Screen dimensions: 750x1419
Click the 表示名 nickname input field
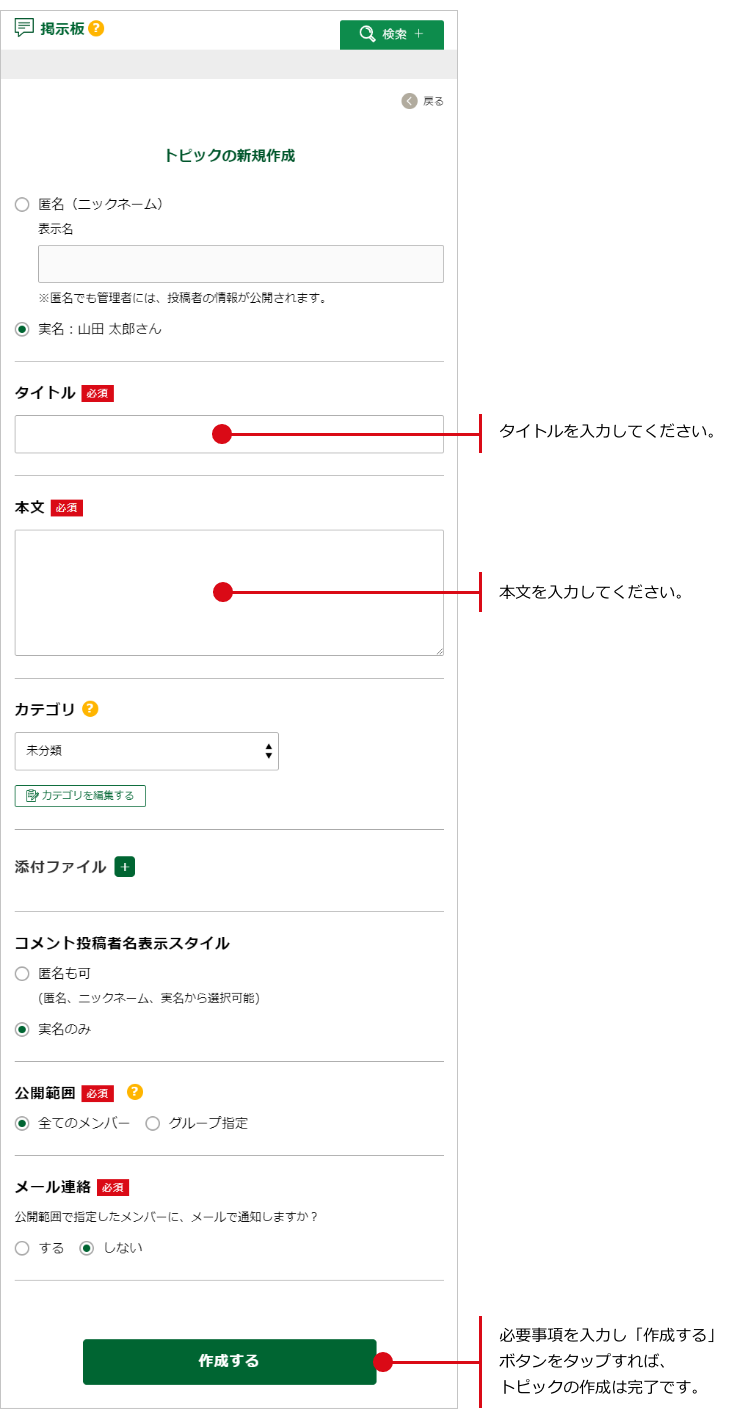240,264
